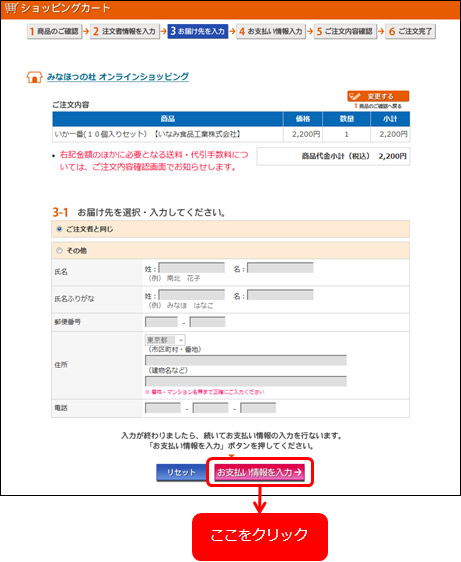The width and height of the screenshot is (461, 562).
Task: Click 商品のご確認へ戻る link
Action: pyautogui.click(x=378, y=106)
